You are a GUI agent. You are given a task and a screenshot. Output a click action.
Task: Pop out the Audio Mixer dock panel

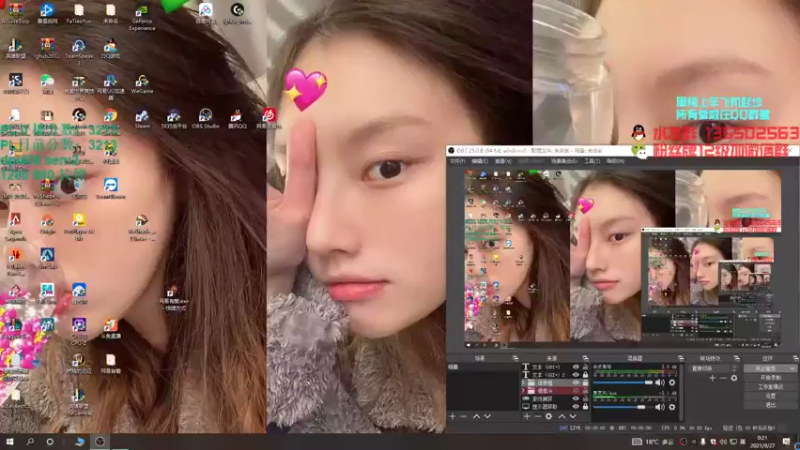680,358
